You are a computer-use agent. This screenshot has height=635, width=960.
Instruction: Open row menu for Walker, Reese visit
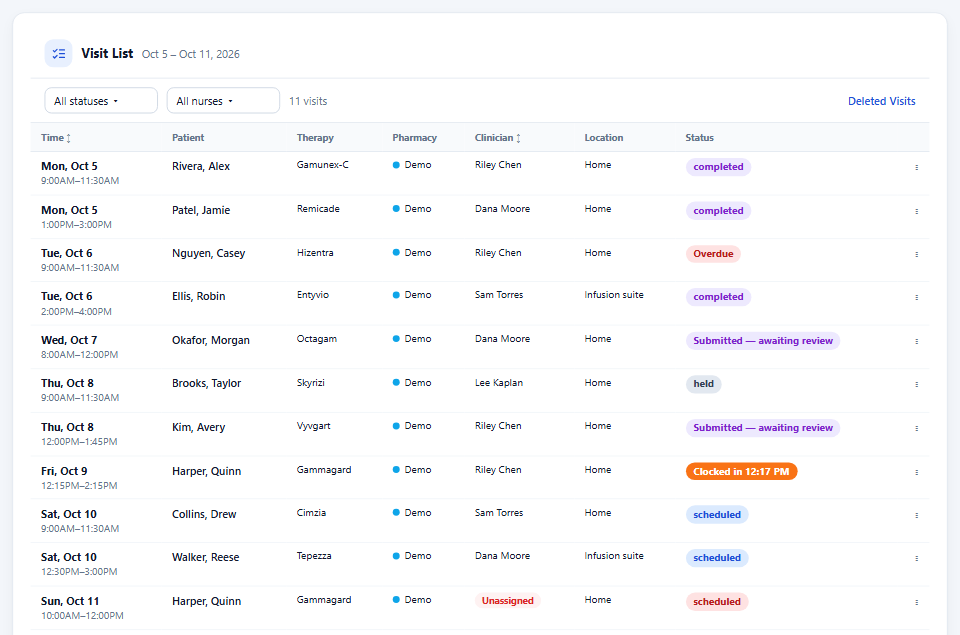917,558
